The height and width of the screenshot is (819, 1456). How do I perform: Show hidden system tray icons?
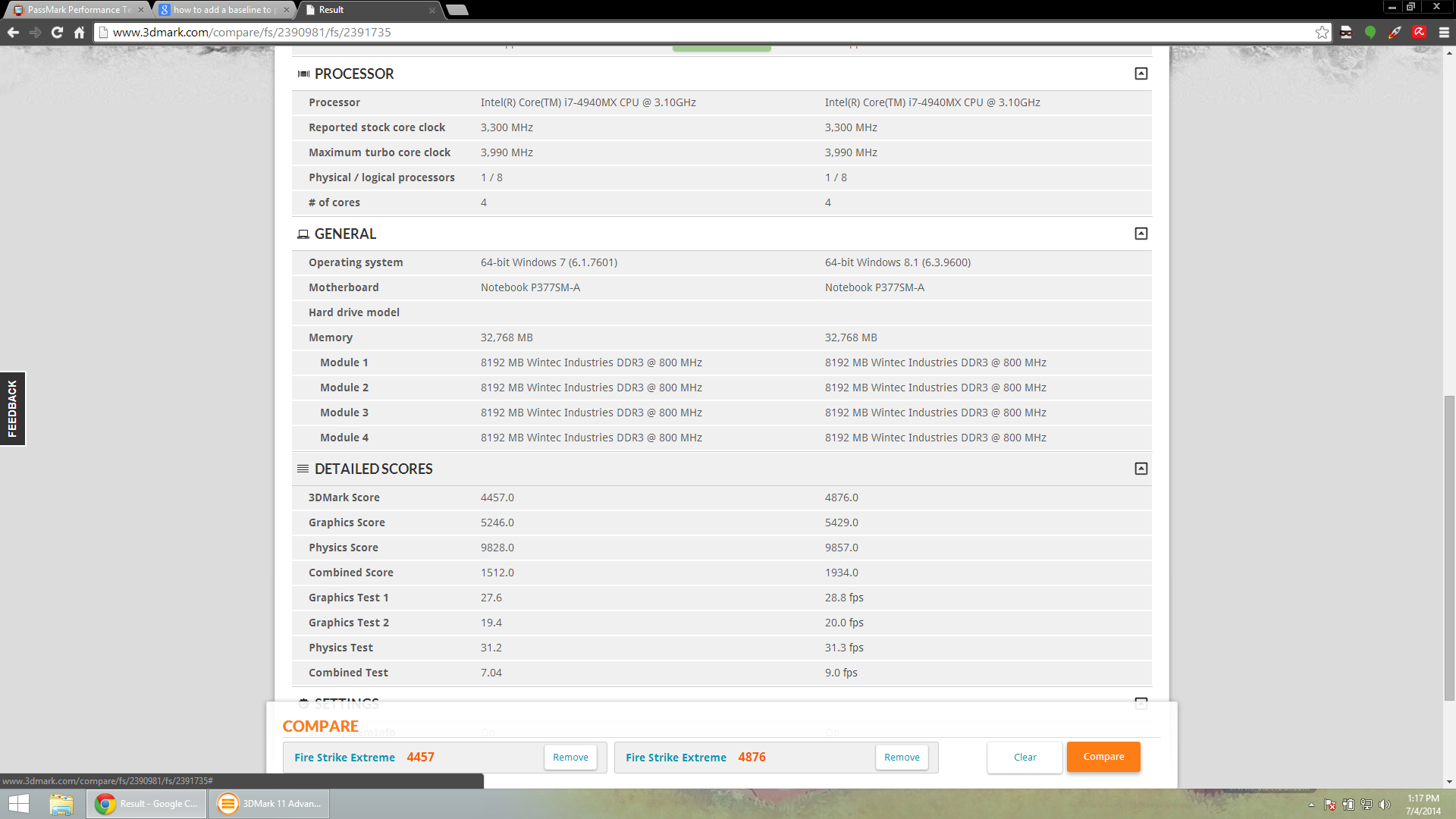pos(1311,805)
